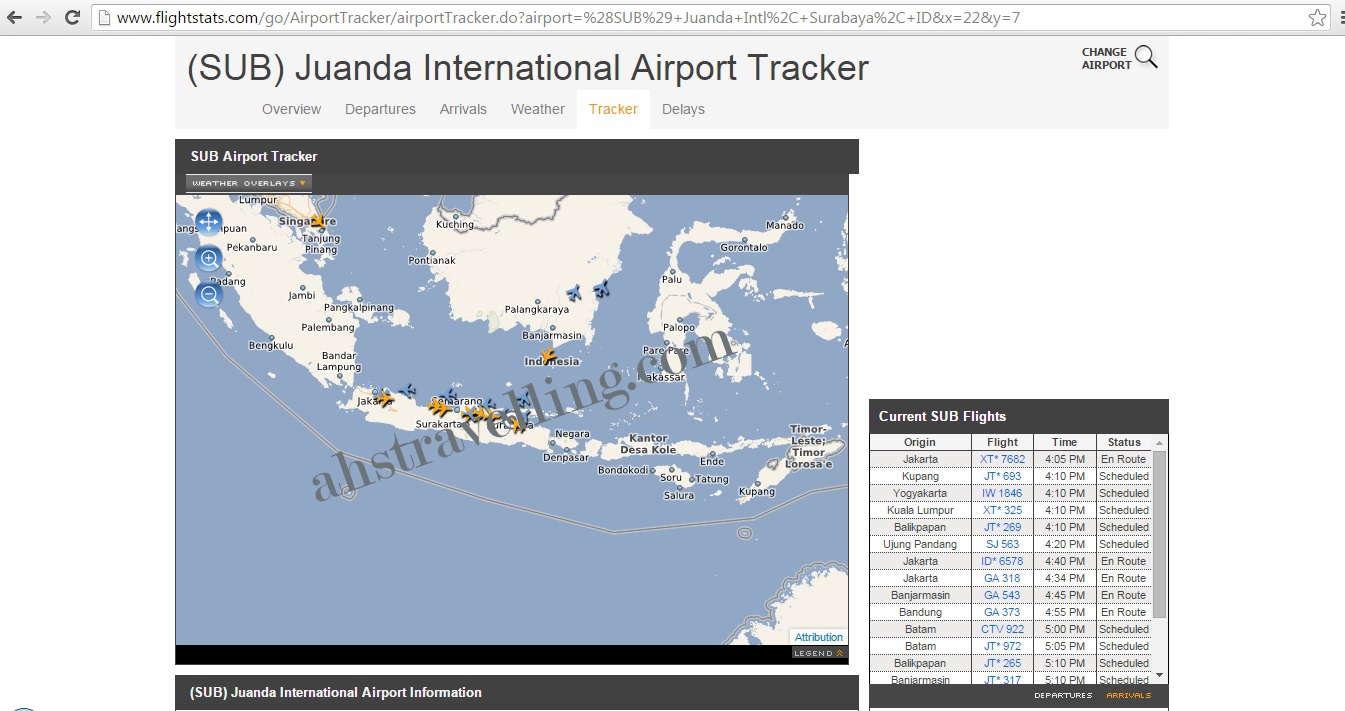Click the Change Airport magnifier icon

(1146, 57)
